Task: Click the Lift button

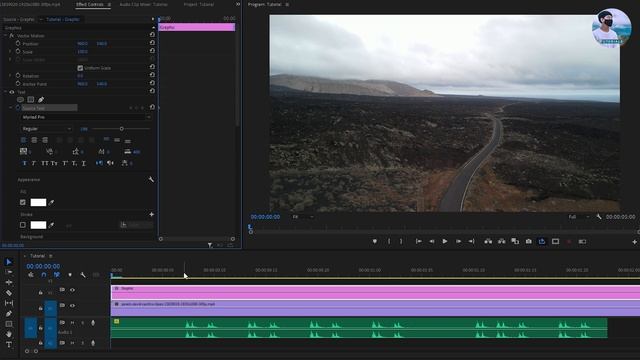Action: (488, 242)
